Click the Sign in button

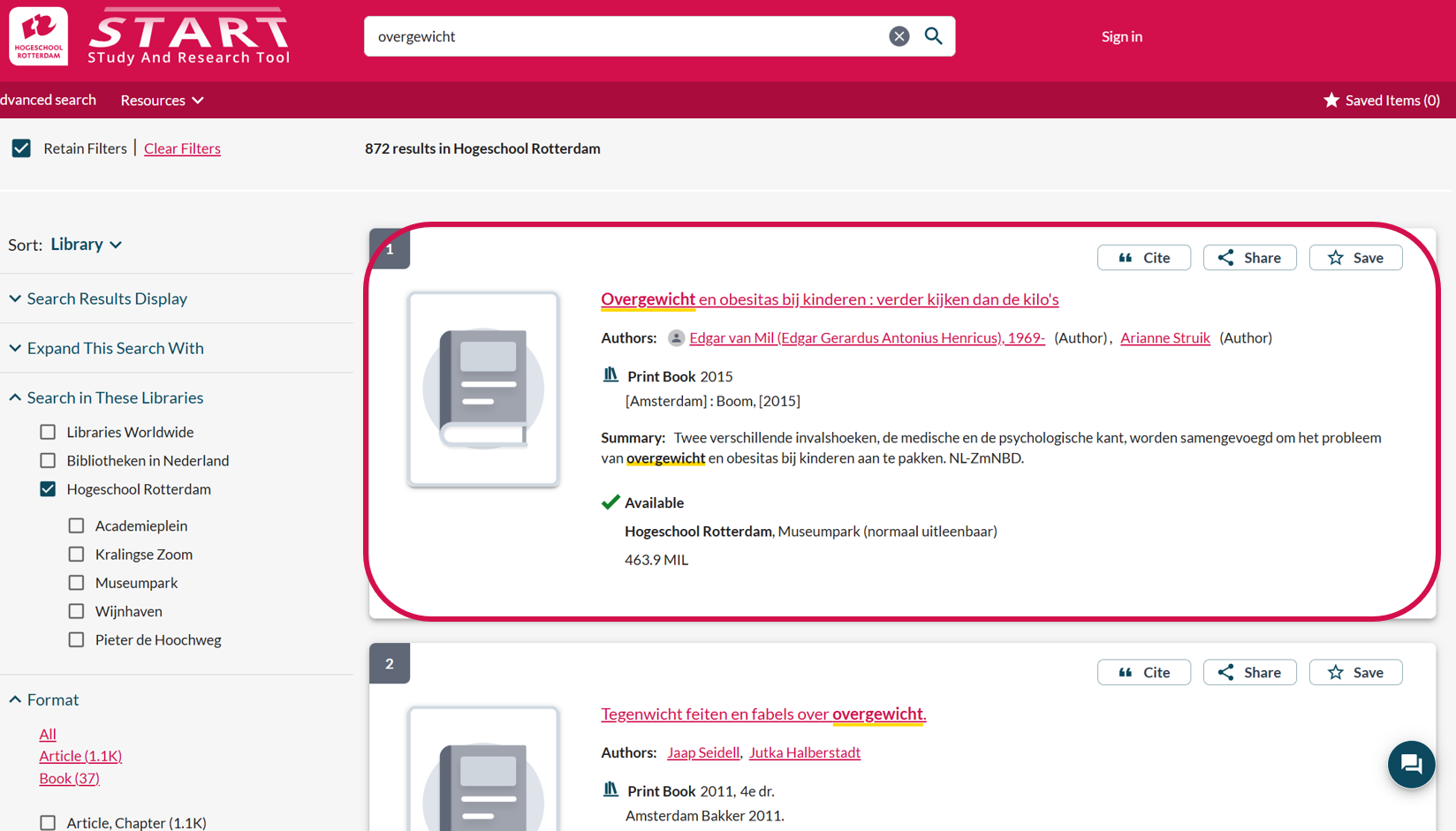click(x=1121, y=36)
